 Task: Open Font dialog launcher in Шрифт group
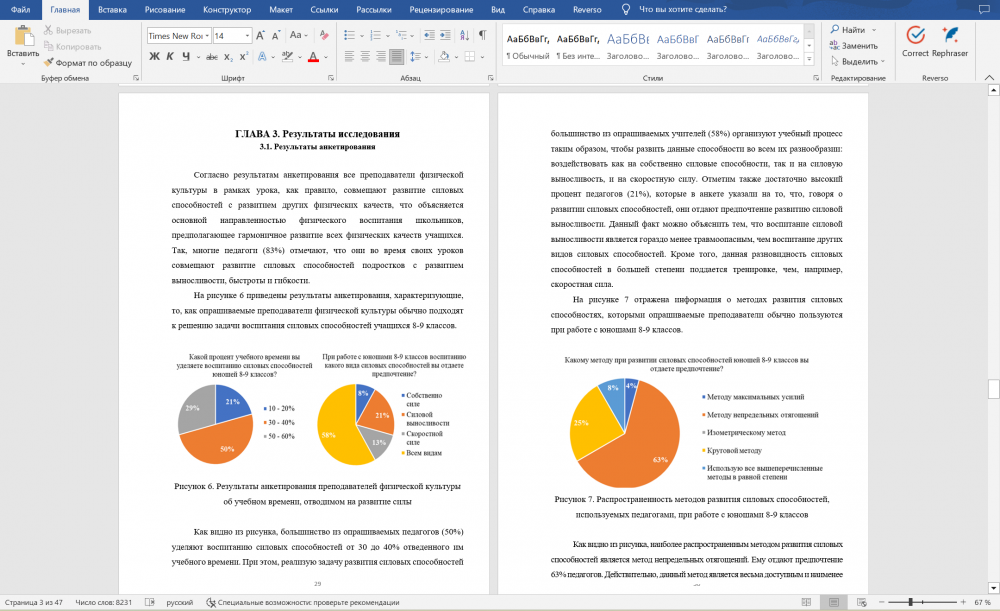pos(331,78)
